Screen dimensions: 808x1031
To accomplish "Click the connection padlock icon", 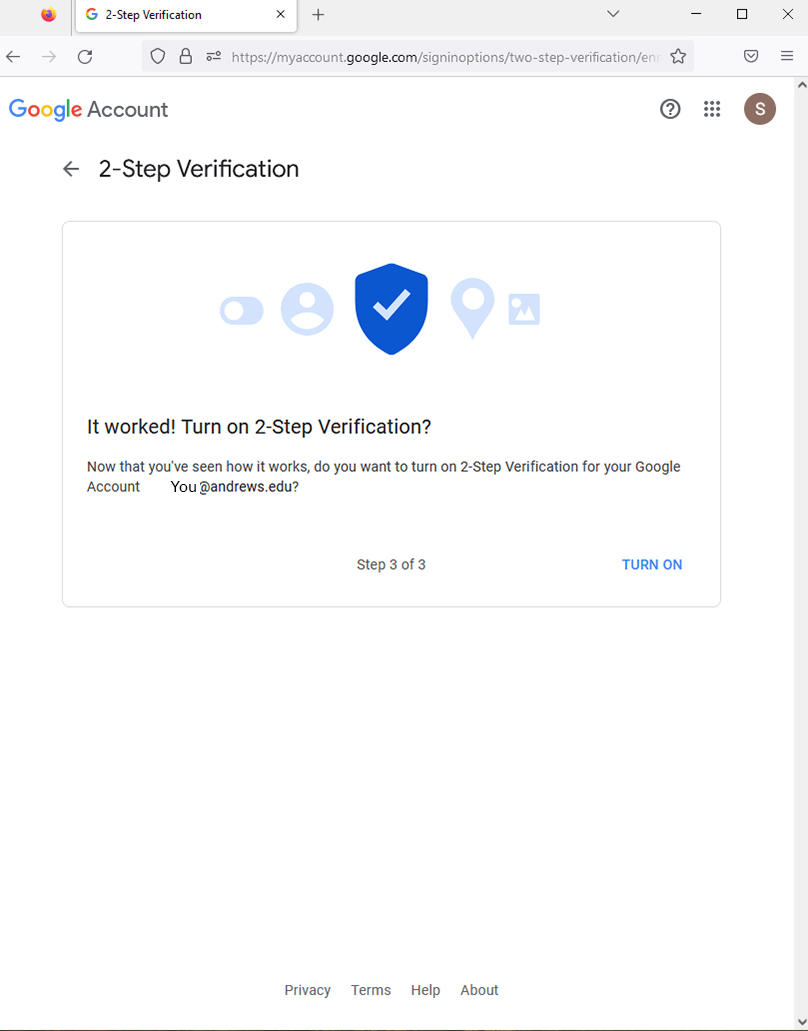I will pyautogui.click(x=186, y=56).
